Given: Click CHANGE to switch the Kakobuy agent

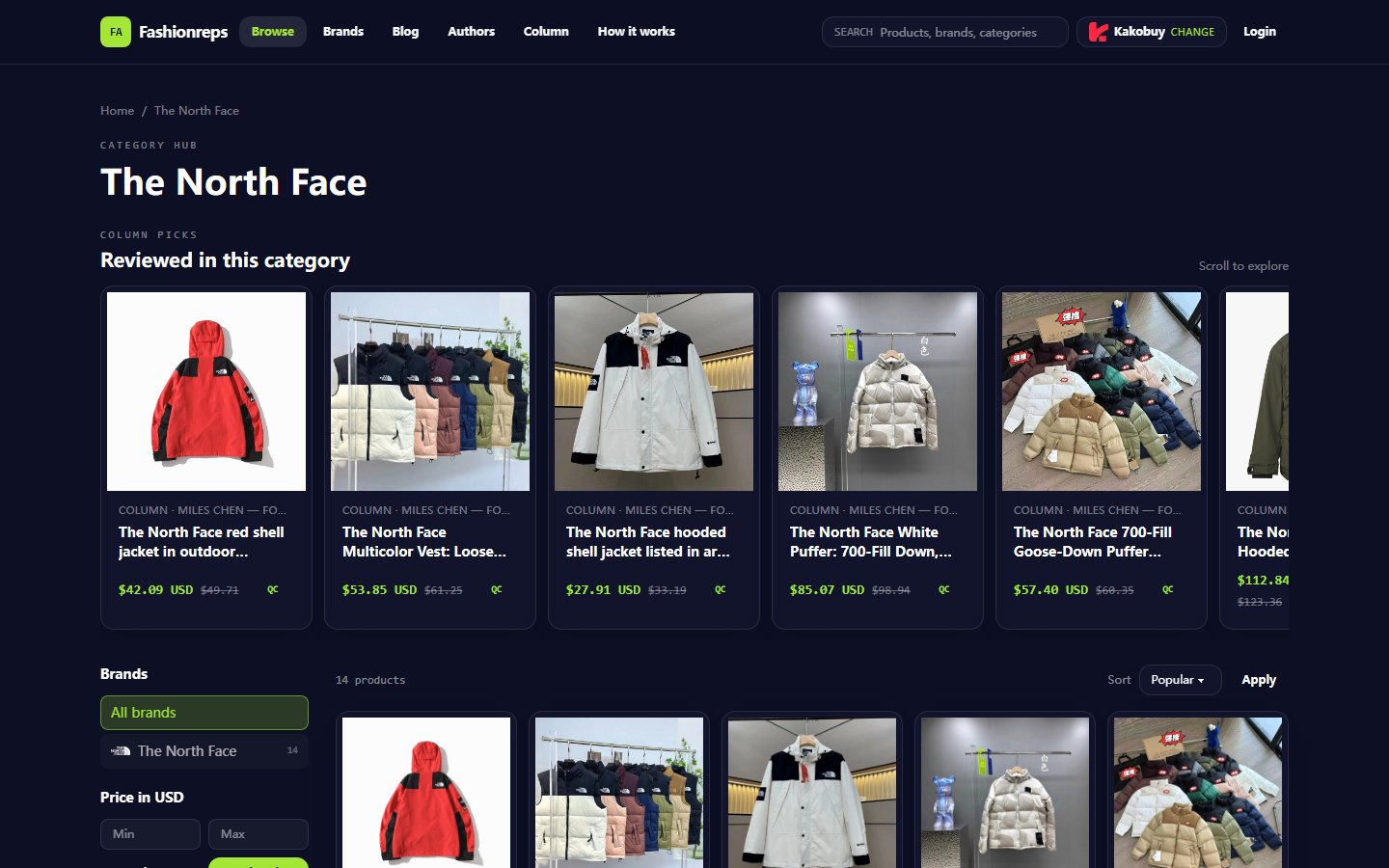Looking at the screenshot, I should tap(1192, 32).
